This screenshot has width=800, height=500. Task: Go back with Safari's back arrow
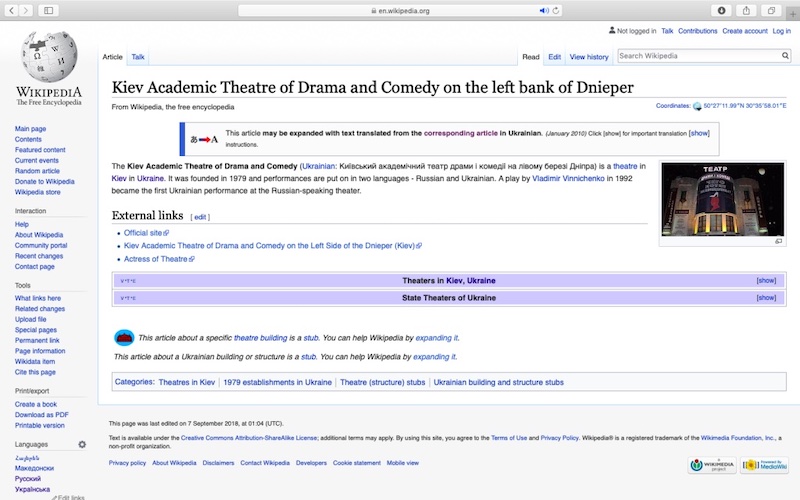(x=11, y=10)
